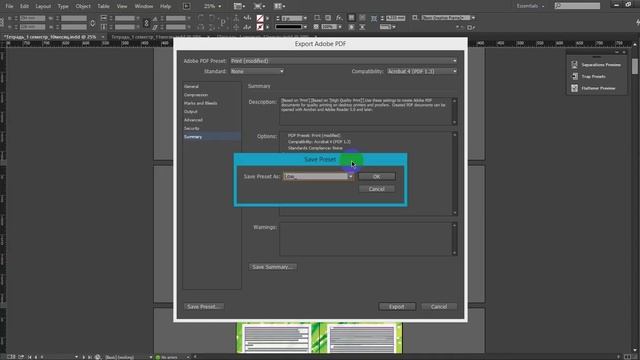The image size is (640, 360).
Task: Open the Essentials workspace switcher
Action: (530, 6)
